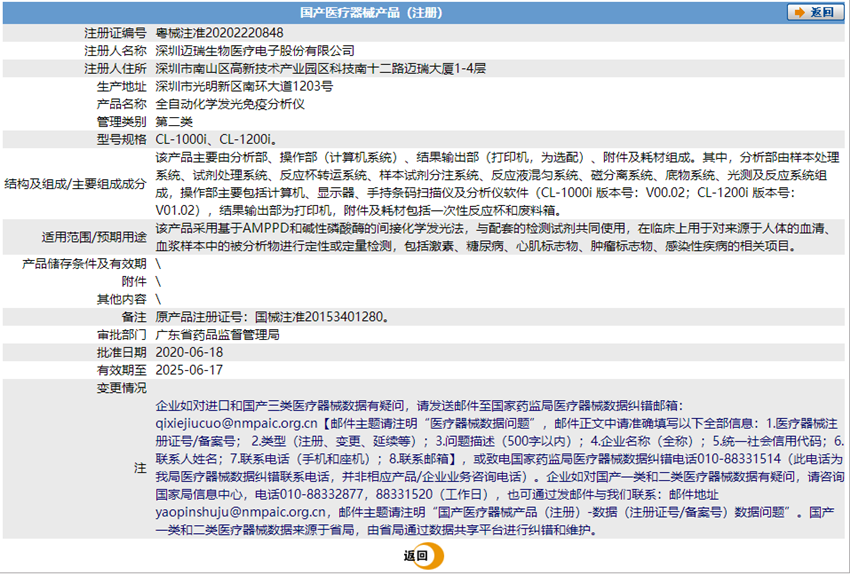This screenshot has width=850, height=575.
Task: Click the 注 label beside the notice
Action: point(140,468)
